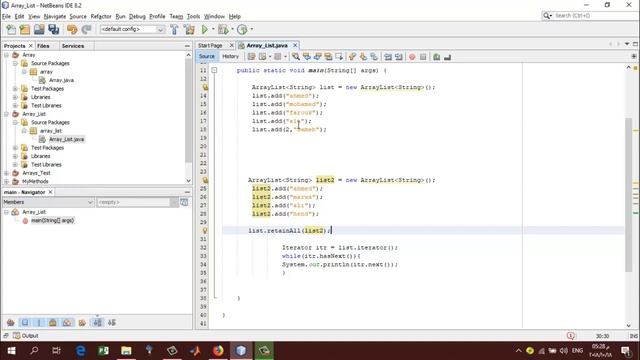Viewport: 640px width, 360px height.
Task: Click the Find Previous Occurrence icon
Action: coord(307,57)
